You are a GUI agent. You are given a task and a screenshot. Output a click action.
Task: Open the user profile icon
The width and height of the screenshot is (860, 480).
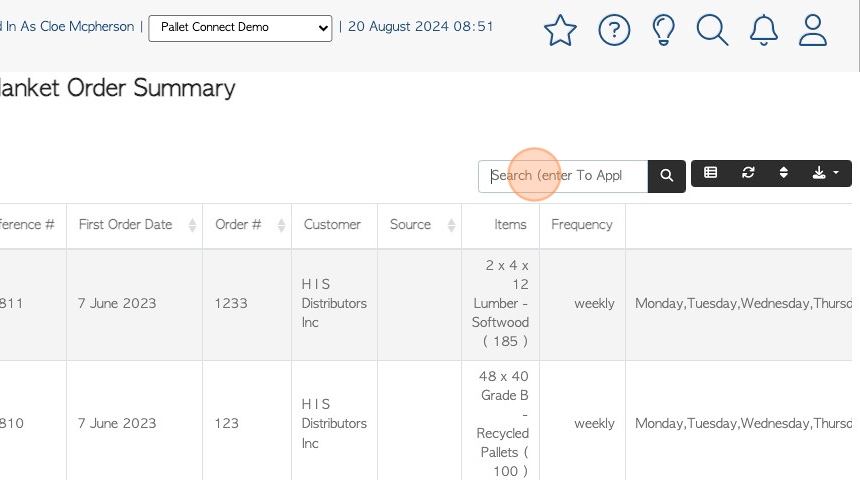click(812, 30)
